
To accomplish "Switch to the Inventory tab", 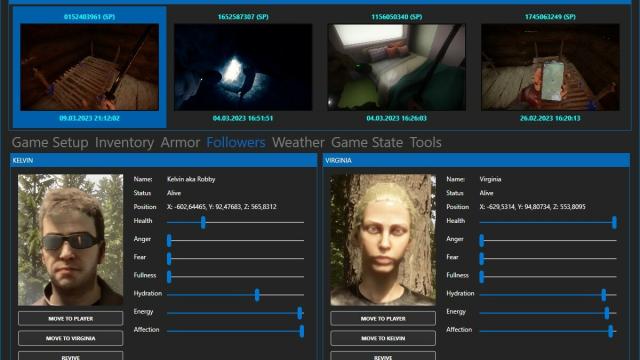I will [124, 142].
